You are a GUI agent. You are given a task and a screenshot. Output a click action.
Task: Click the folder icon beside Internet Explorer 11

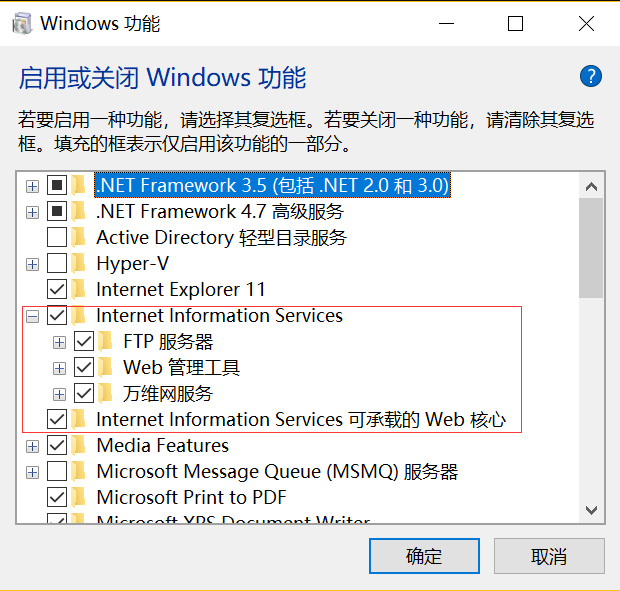coord(79,289)
